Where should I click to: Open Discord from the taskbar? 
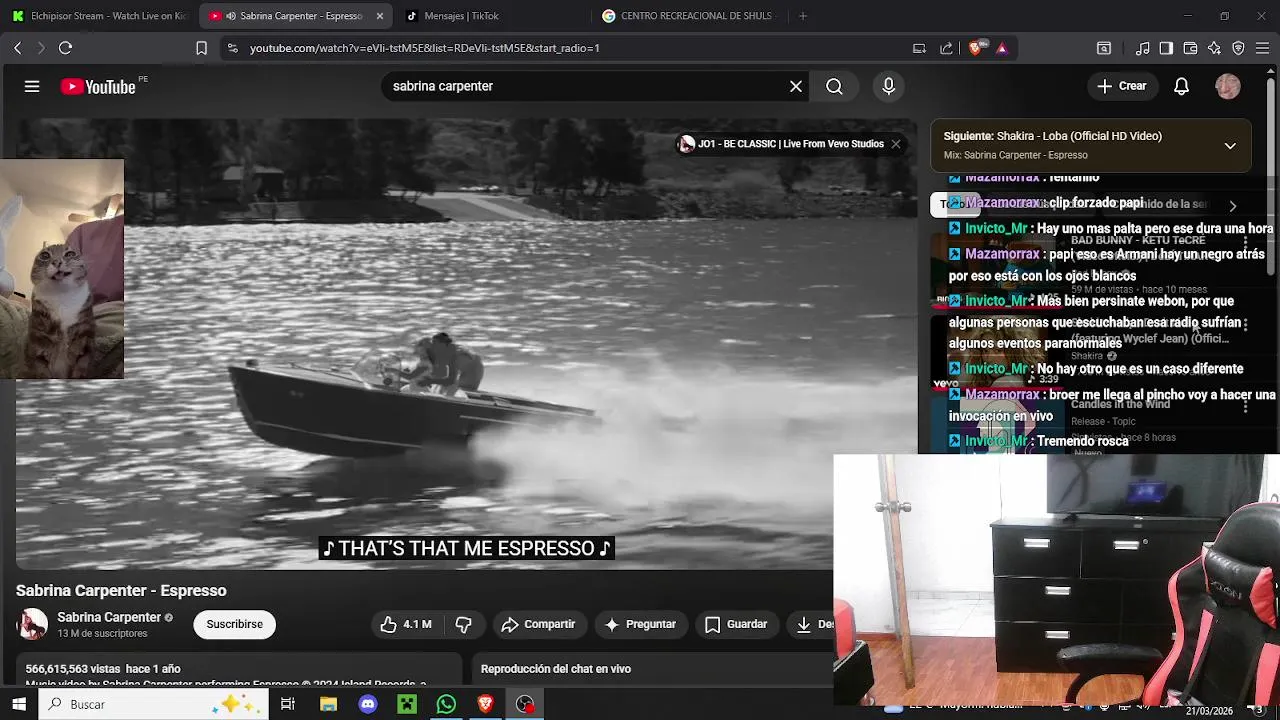[x=367, y=704]
